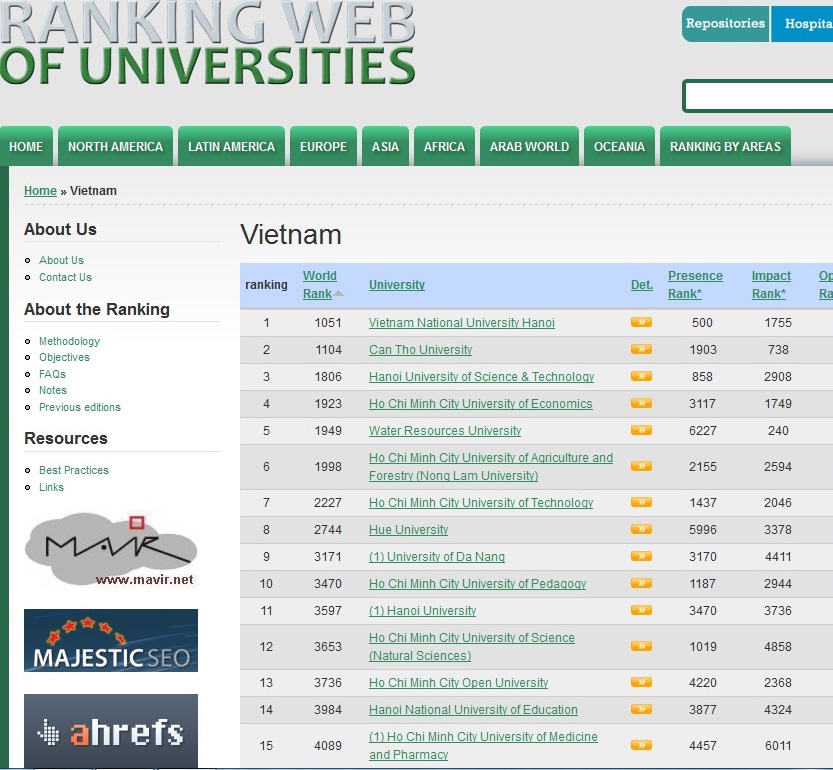Sort table by University column
833x770 pixels.
coord(397,285)
